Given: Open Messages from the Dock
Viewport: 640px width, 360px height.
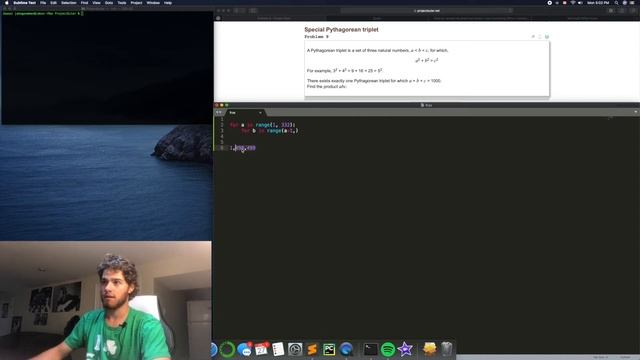Looking at the screenshot, I should click(244, 349).
